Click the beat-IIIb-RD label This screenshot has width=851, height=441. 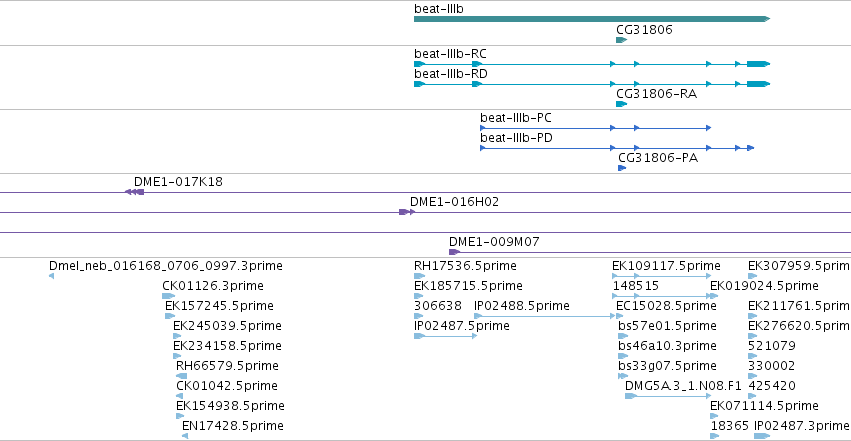[450, 74]
